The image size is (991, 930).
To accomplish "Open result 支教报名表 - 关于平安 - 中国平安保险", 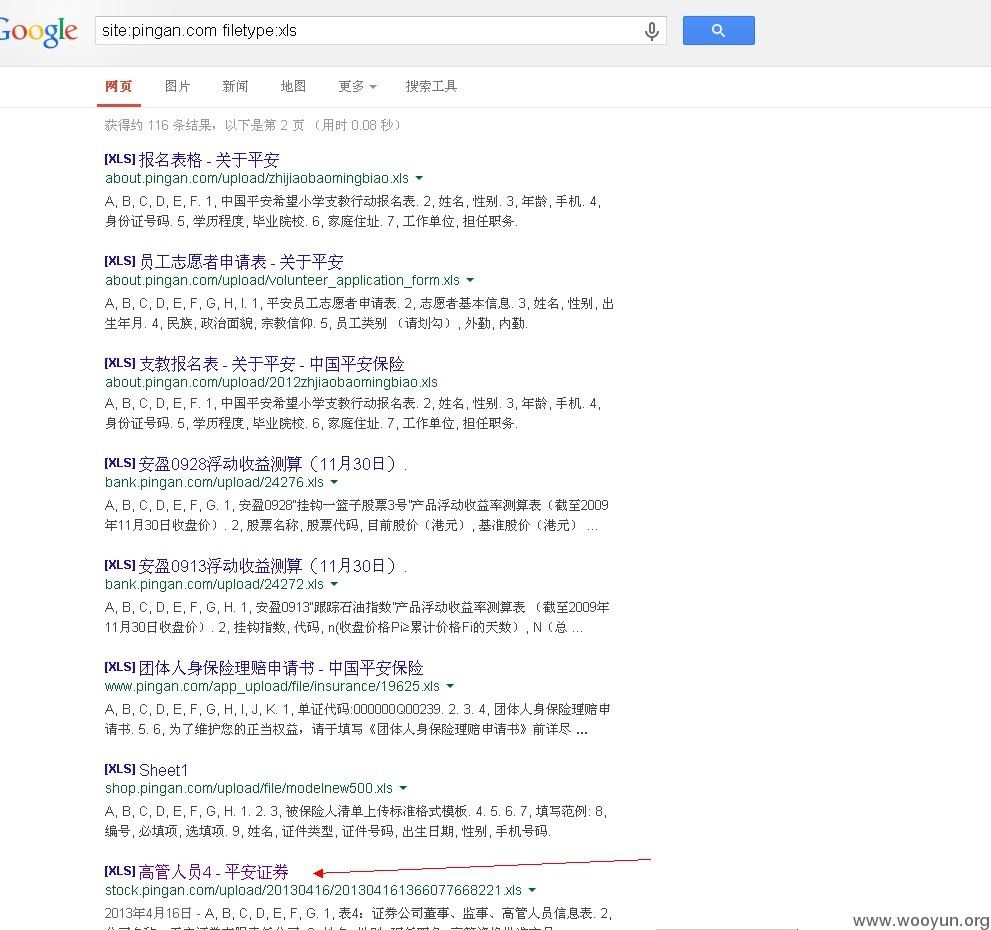I will (x=271, y=364).
